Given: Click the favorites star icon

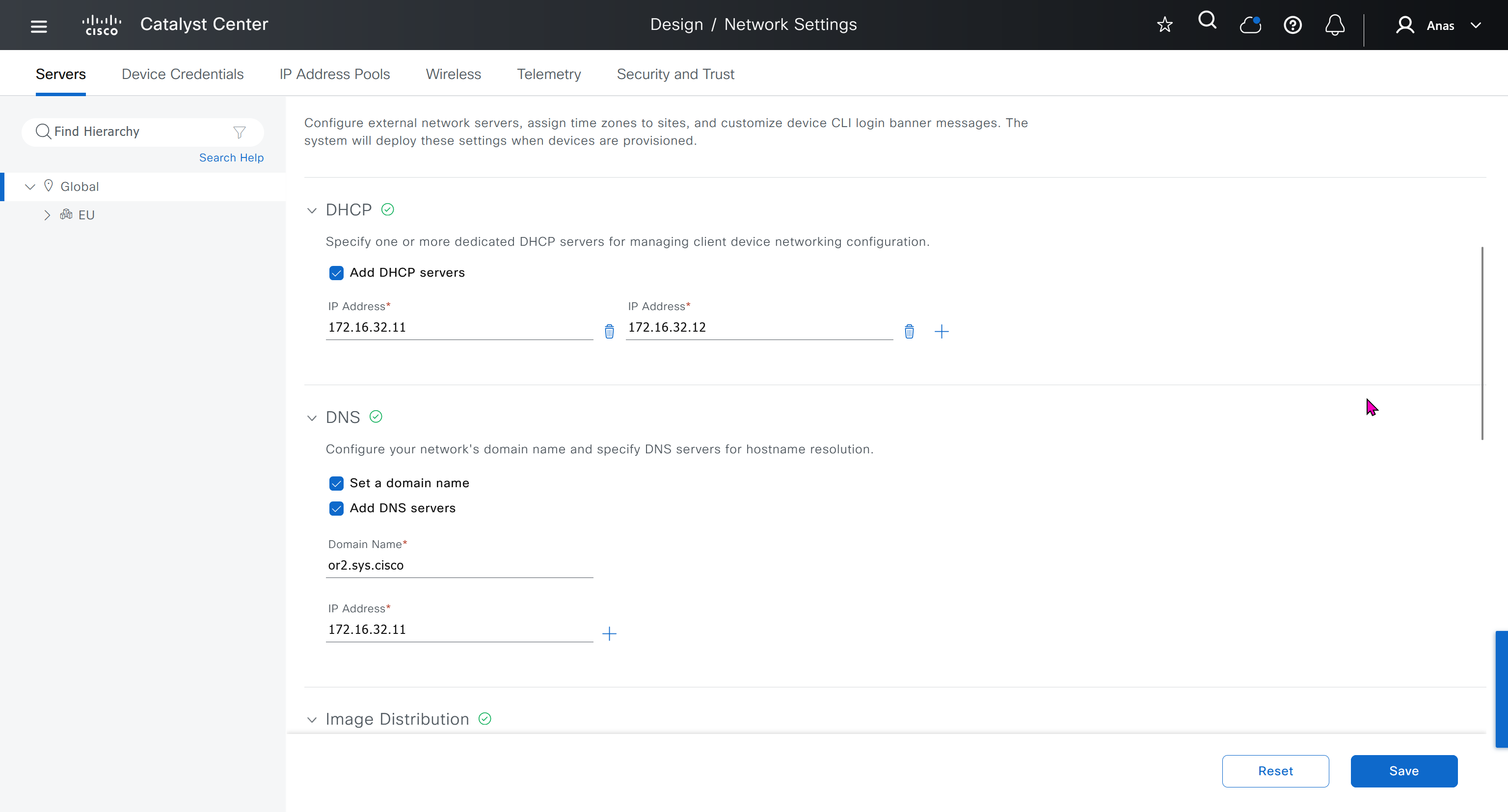Looking at the screenshot, I should (x=1164, y=25).
